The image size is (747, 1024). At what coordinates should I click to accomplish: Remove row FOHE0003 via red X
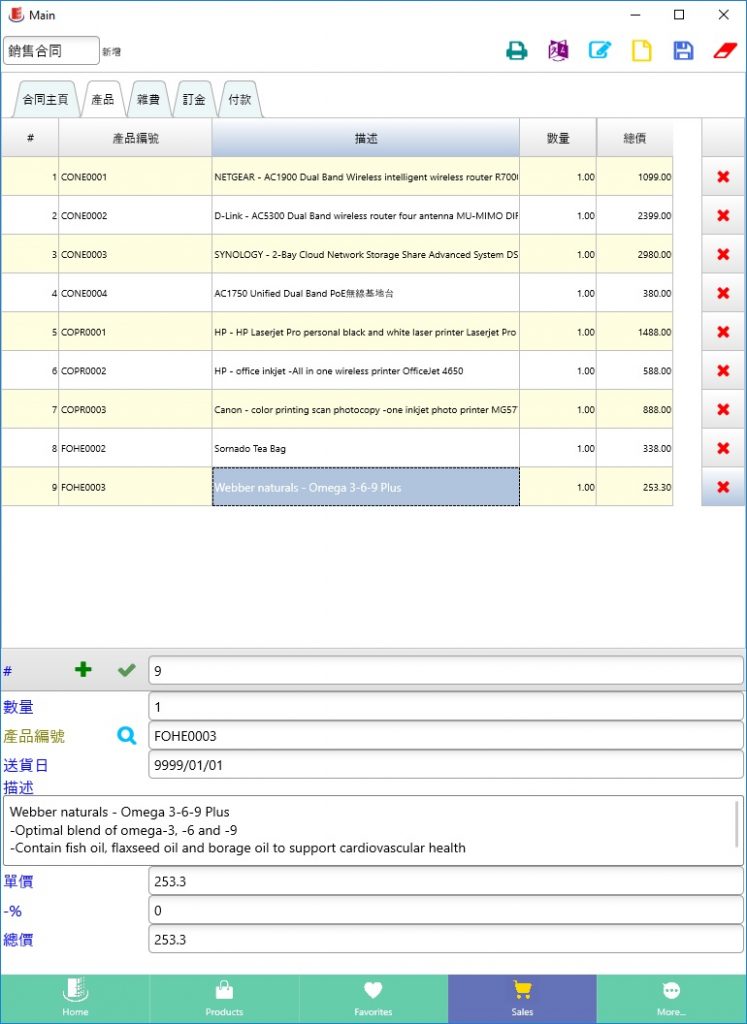tap(723, 487)
